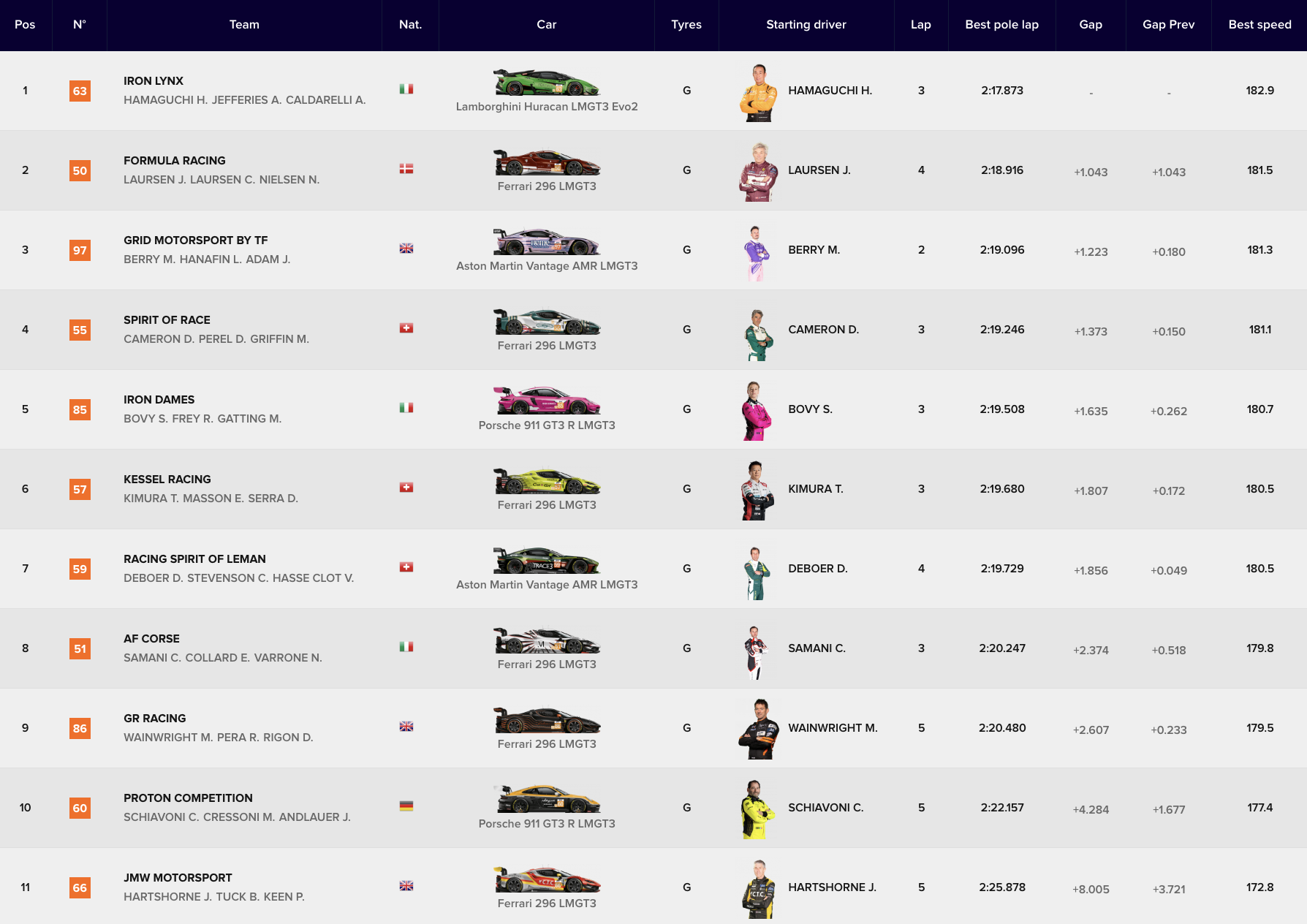The image size is (1307, 924).
Task: Click SAMANI C. starting driver name
Action: coord(817,648)
